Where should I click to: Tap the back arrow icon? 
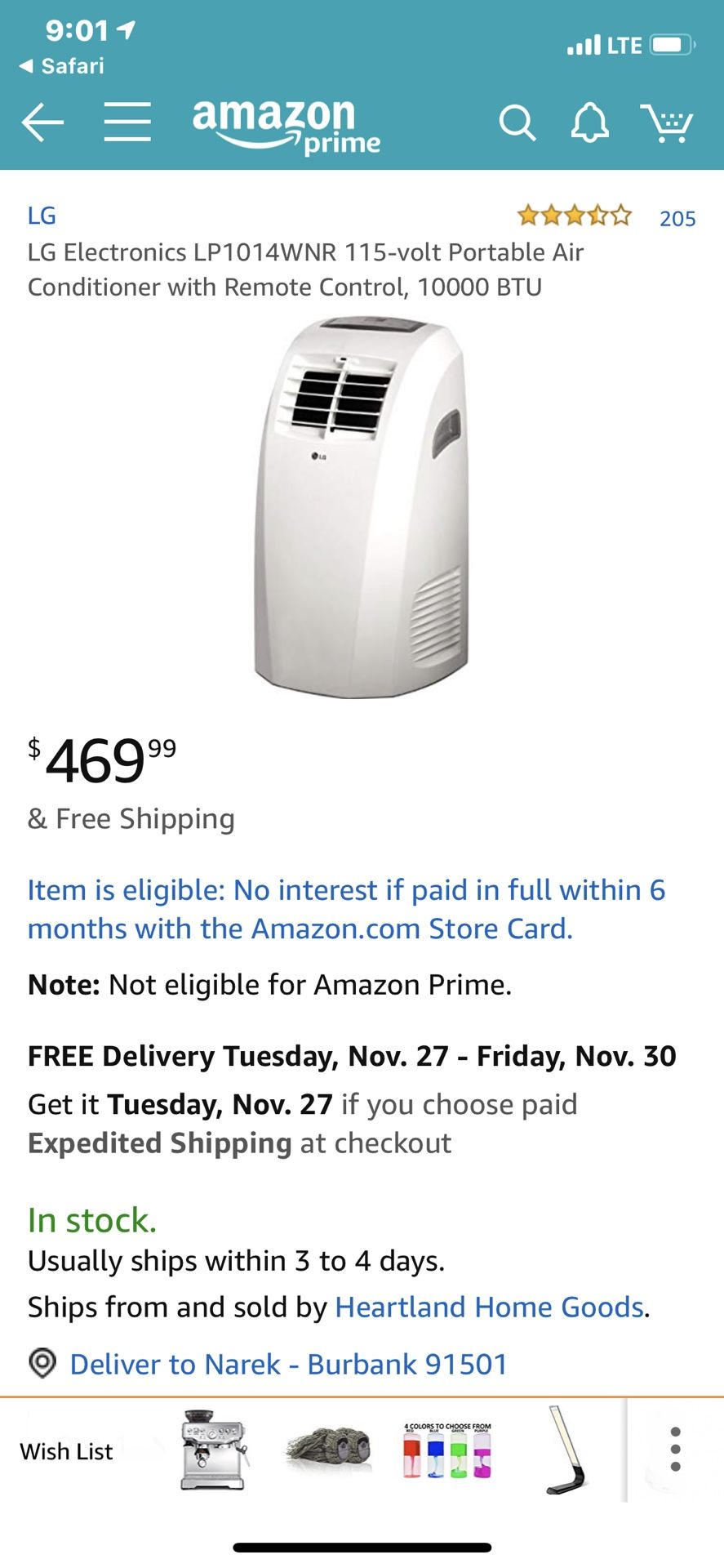(x=42, y=123)
